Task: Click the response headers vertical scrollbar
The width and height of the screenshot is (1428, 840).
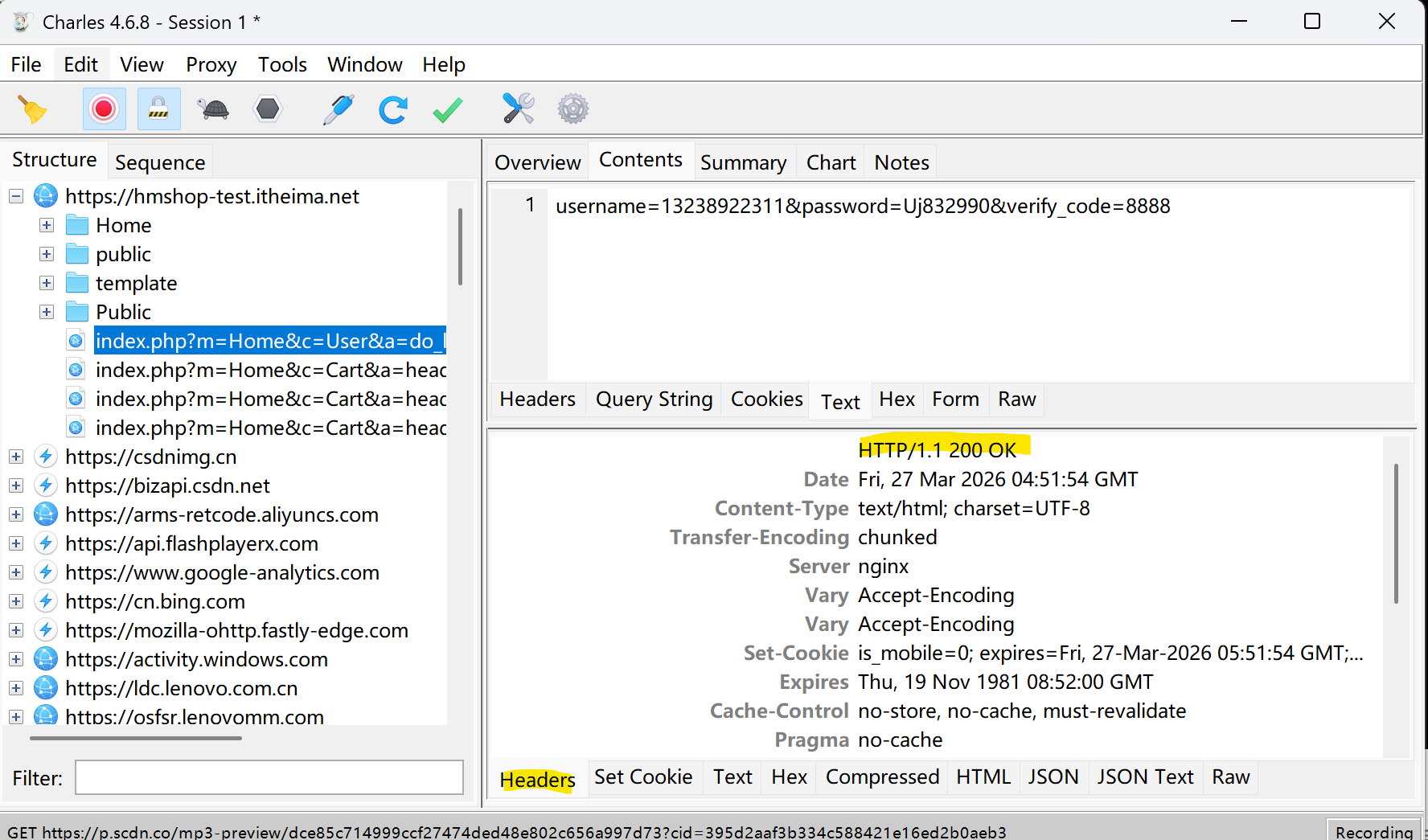Action: (1396, 532)
